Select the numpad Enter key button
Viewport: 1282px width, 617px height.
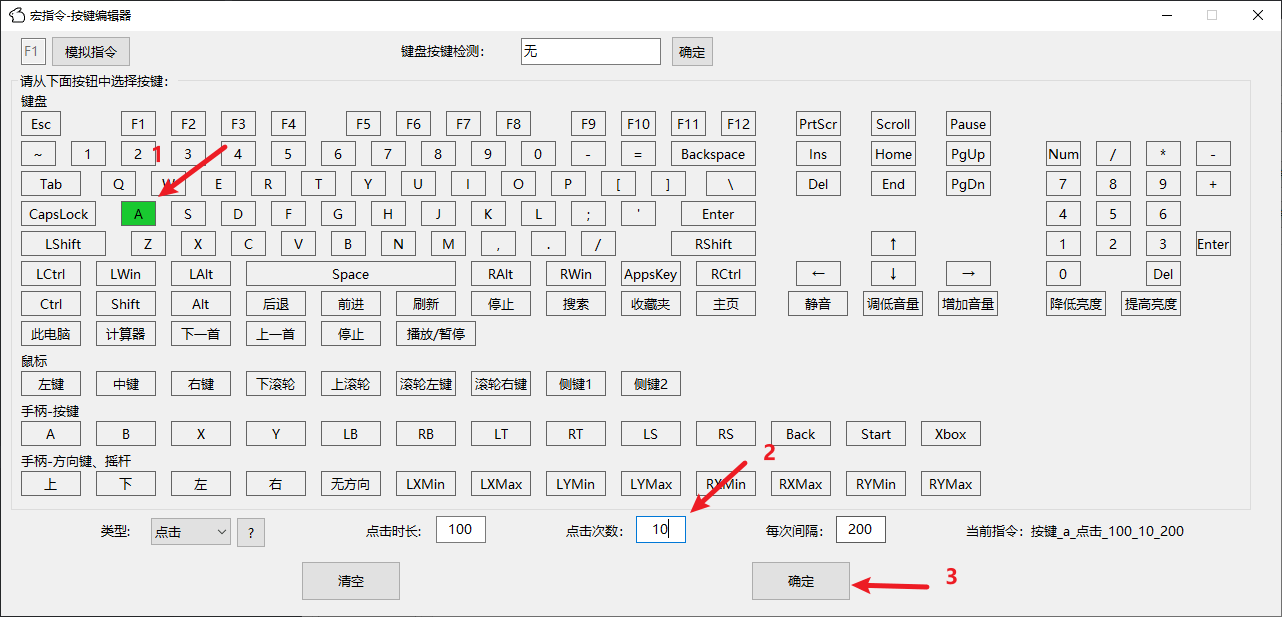tap(1213, 244)
